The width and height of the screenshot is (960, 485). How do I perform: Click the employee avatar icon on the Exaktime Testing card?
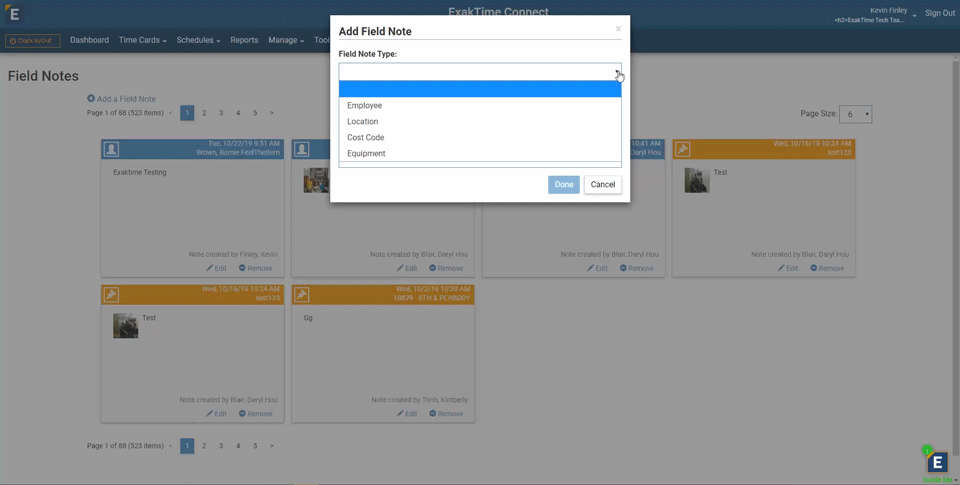click(111, 149)
